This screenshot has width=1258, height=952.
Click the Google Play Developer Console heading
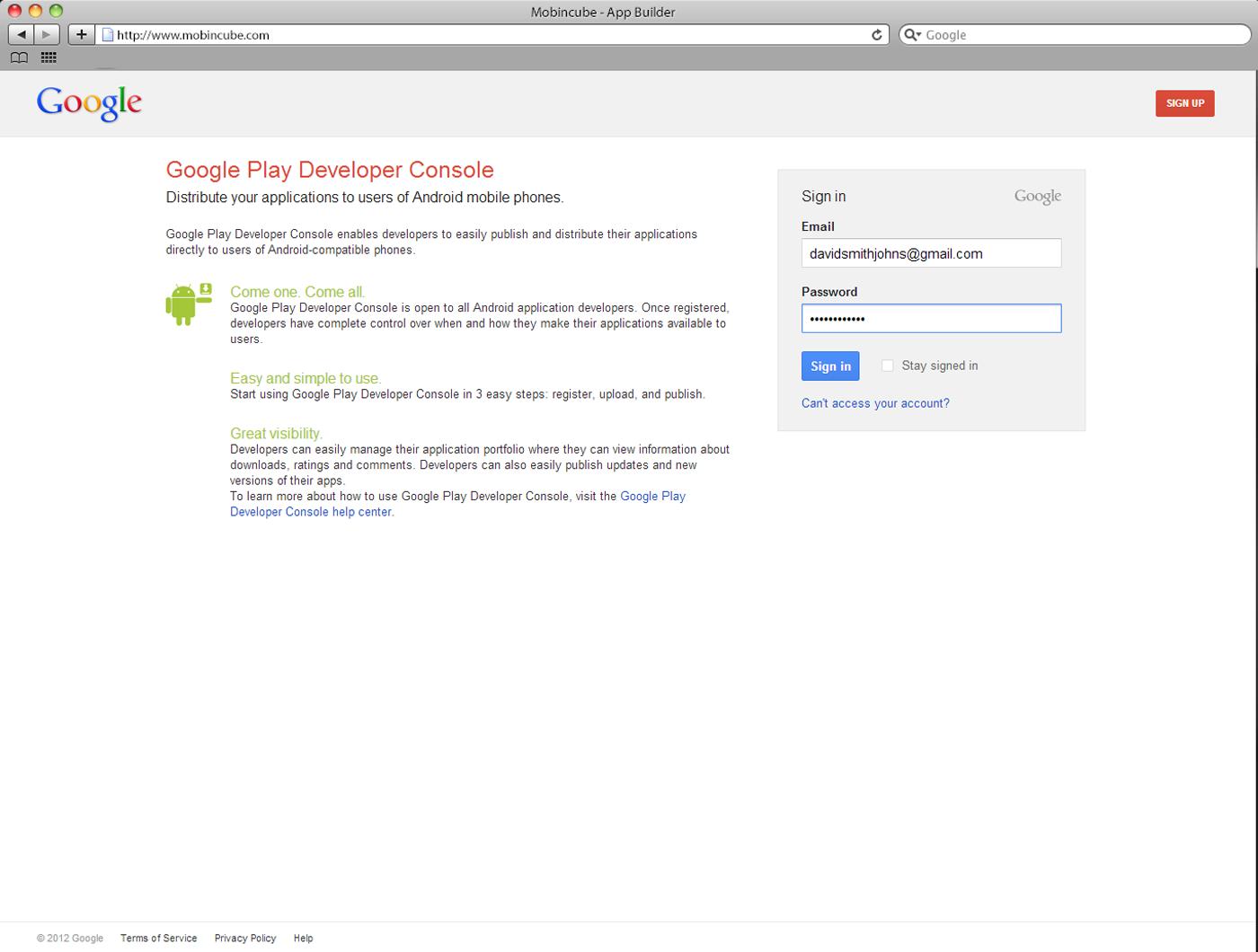point(330,170)
